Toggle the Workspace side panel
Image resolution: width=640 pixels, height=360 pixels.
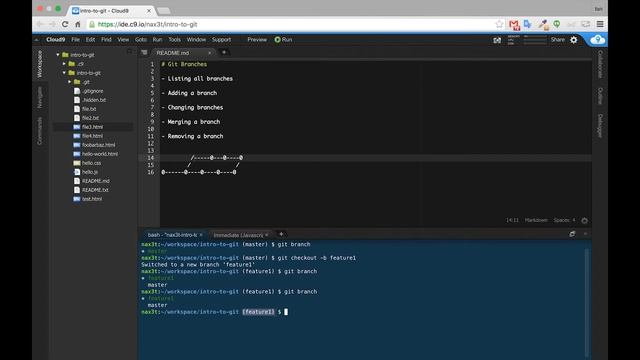[x=40, y=64]
